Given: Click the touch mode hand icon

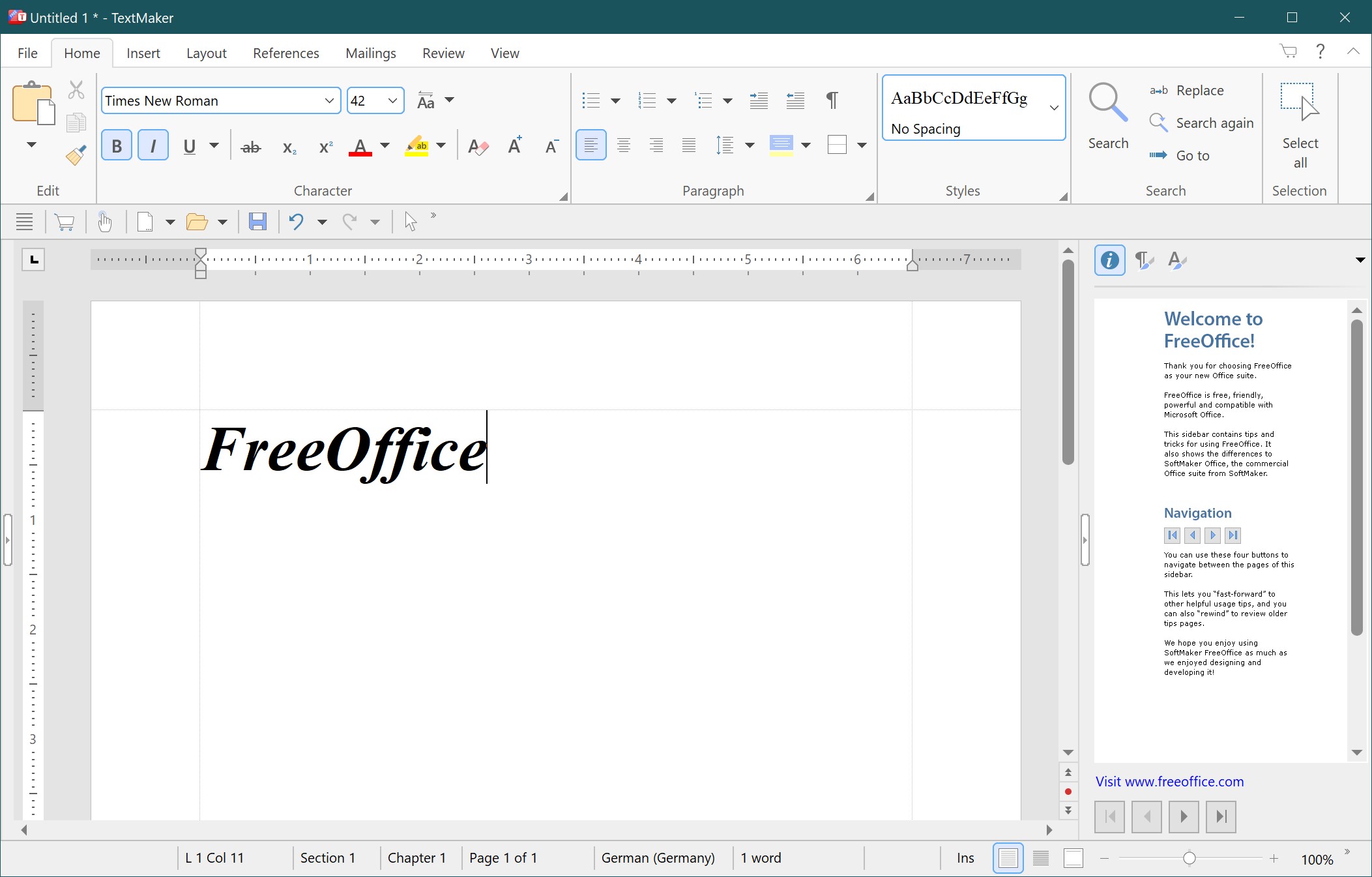Looking at the screenshot, I should click(x=104, y=222).
